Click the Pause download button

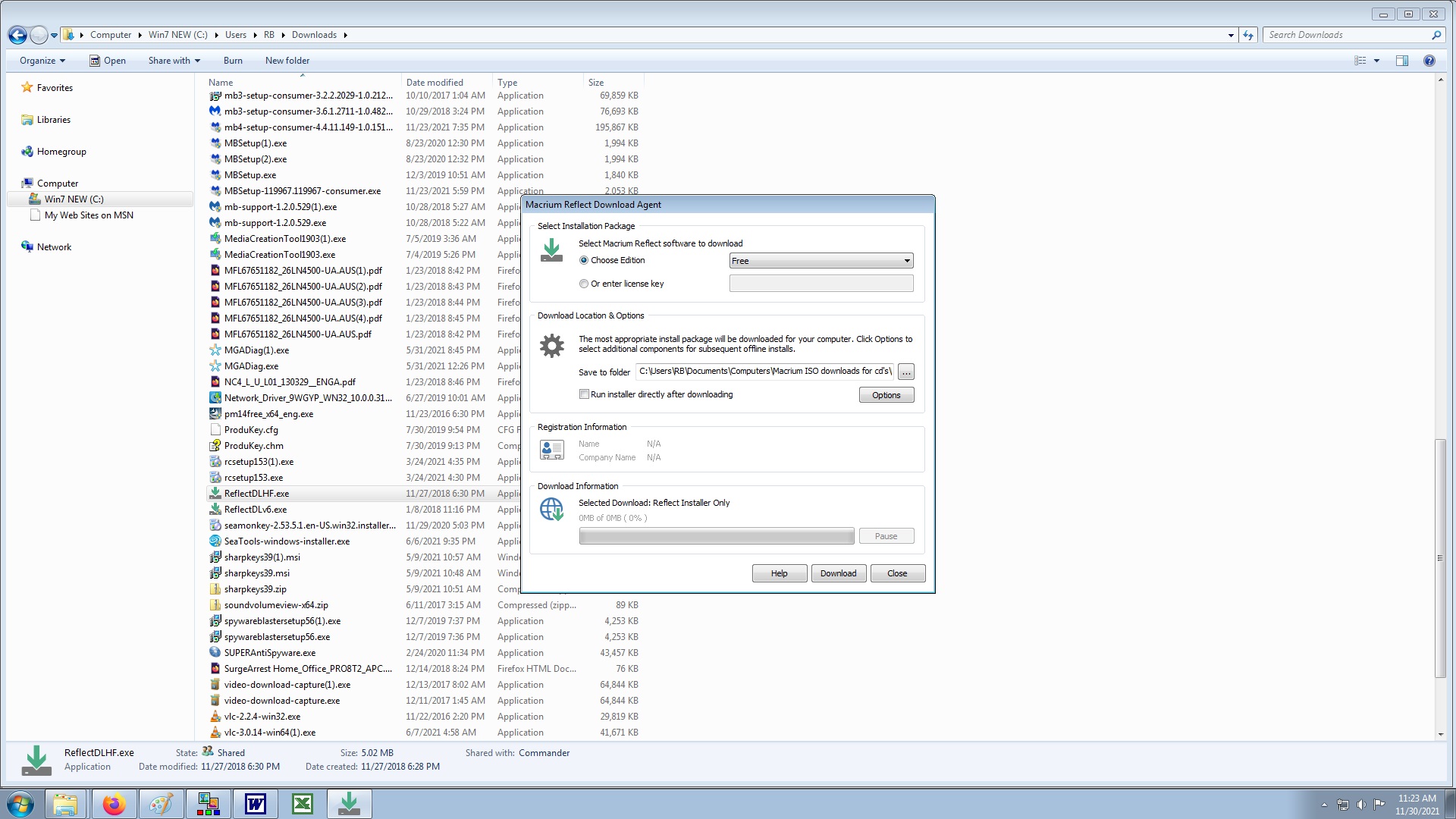(886, 536)
